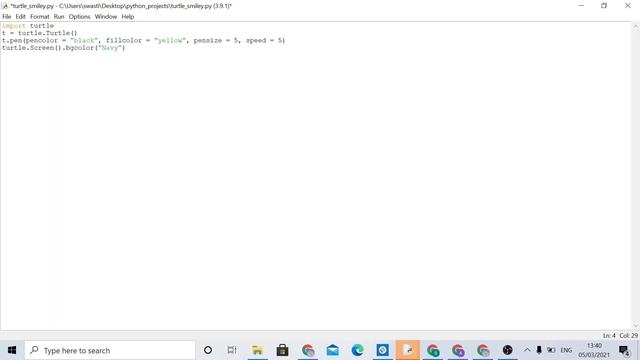Open the round black app icon on taskbar
The image size is (640, 360).
click(x=507, y=350)
